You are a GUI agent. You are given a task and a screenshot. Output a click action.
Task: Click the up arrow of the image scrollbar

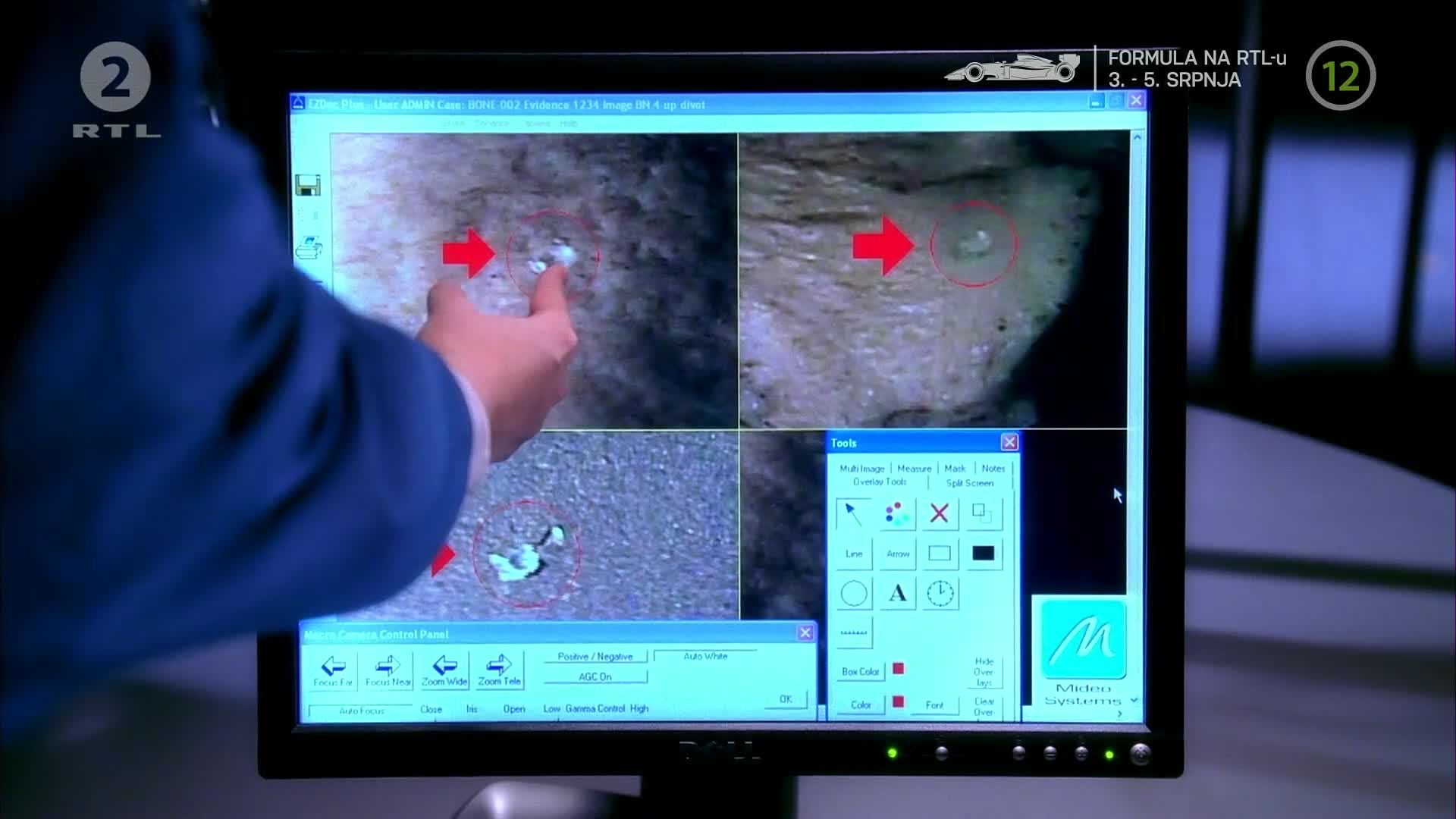[1137, 138]
